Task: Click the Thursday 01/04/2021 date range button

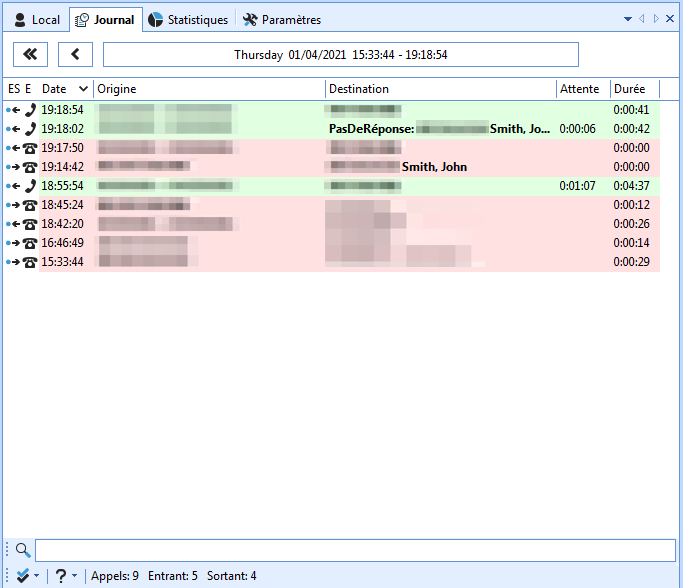Action: 340,55
